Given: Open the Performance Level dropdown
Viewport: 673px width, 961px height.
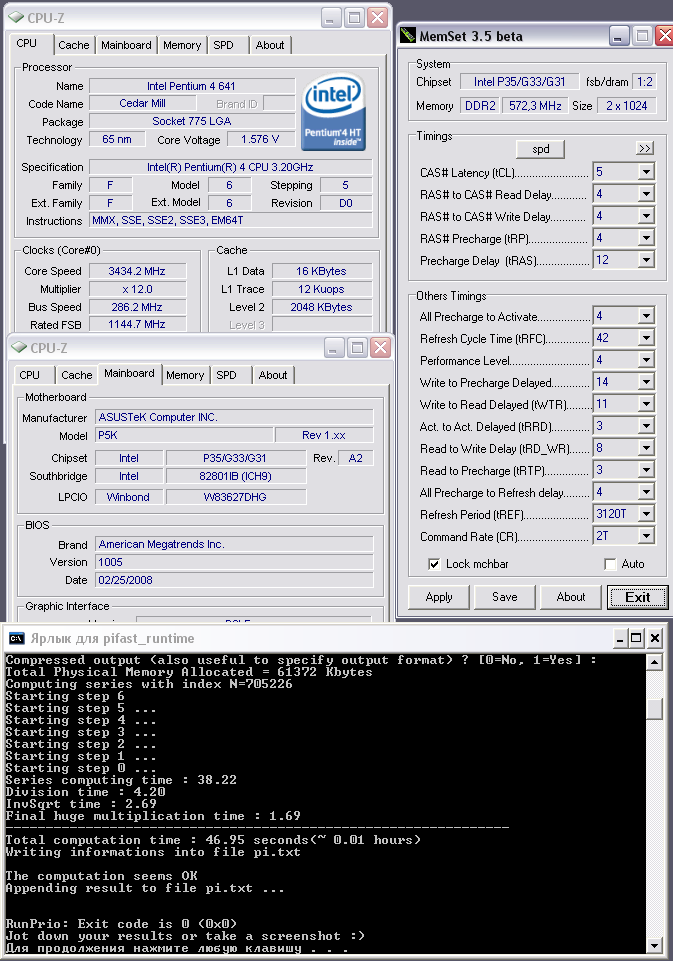Looking at the screenshot, I should click(x=646, y=360).
